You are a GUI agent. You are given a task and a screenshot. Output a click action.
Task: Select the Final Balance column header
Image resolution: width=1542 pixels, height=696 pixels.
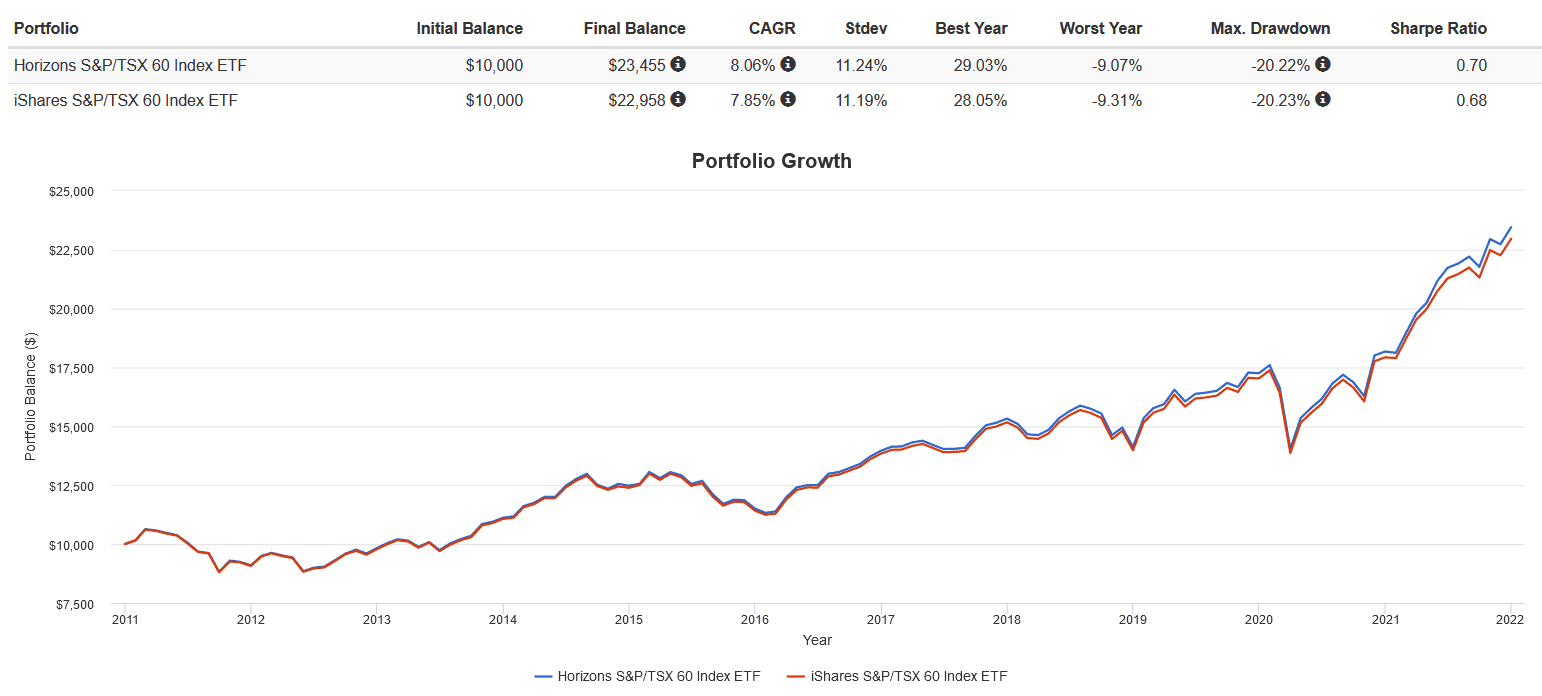point(634,28)
